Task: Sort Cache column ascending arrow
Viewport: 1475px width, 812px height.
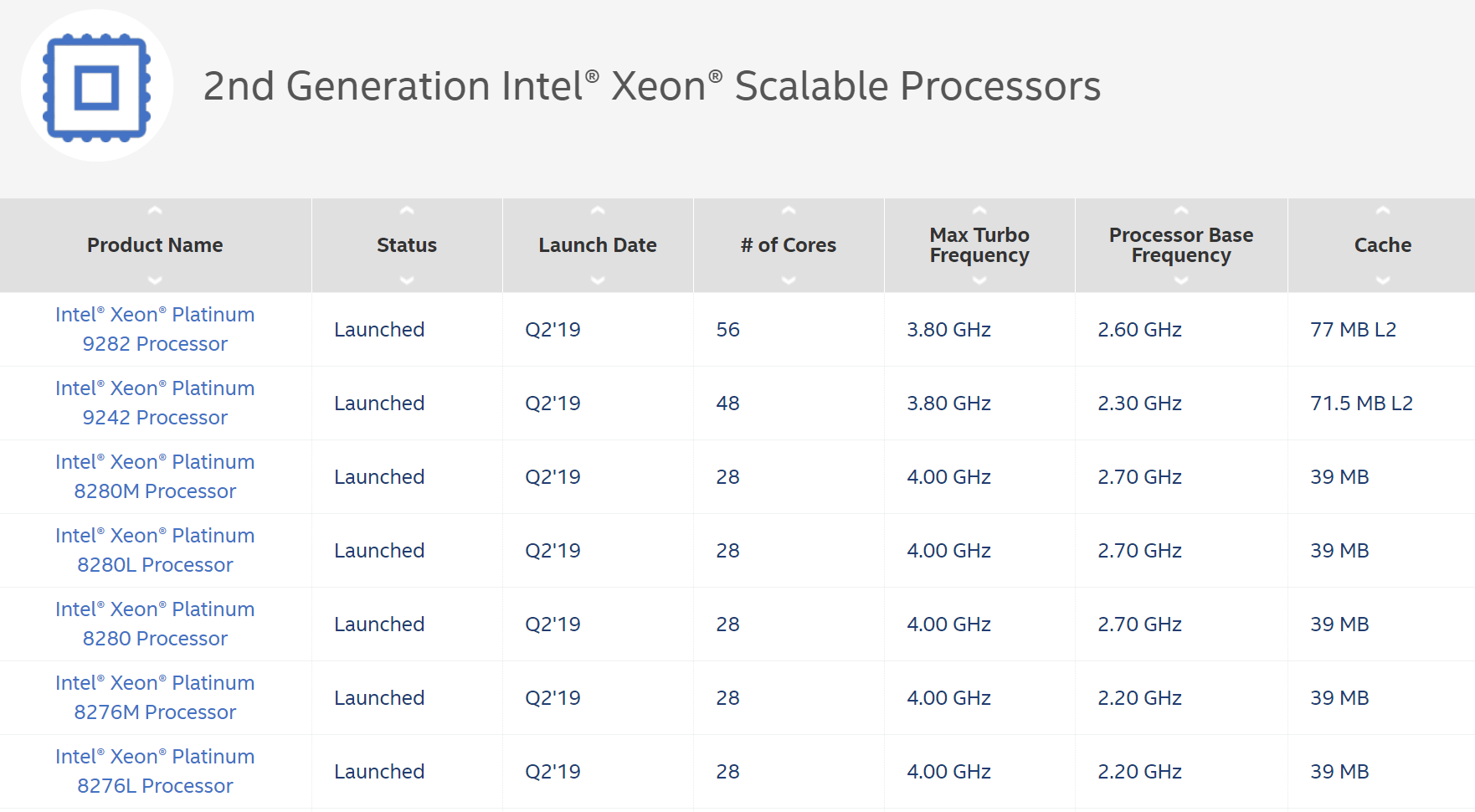Action: tap(1383, 211)
